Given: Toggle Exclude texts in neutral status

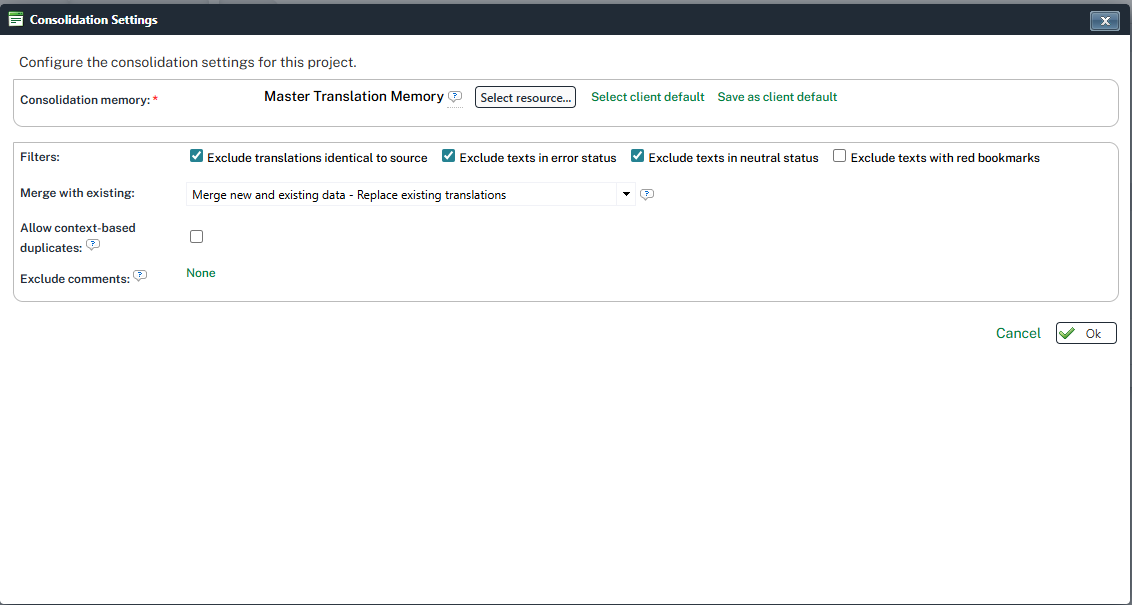Looking at the screenshot, I should 637,156.
